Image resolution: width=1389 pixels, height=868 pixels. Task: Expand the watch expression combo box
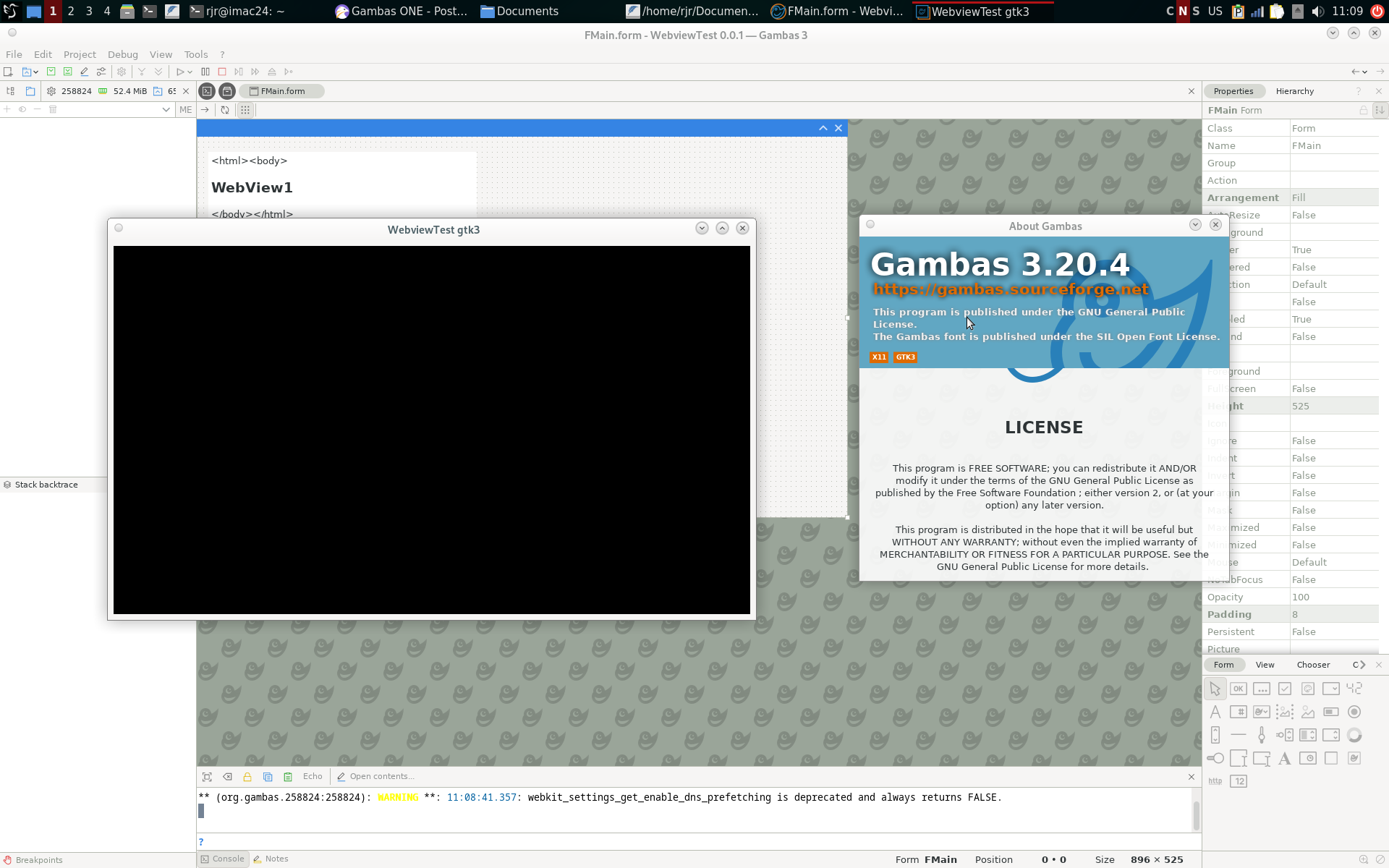(x=166, y=110)
